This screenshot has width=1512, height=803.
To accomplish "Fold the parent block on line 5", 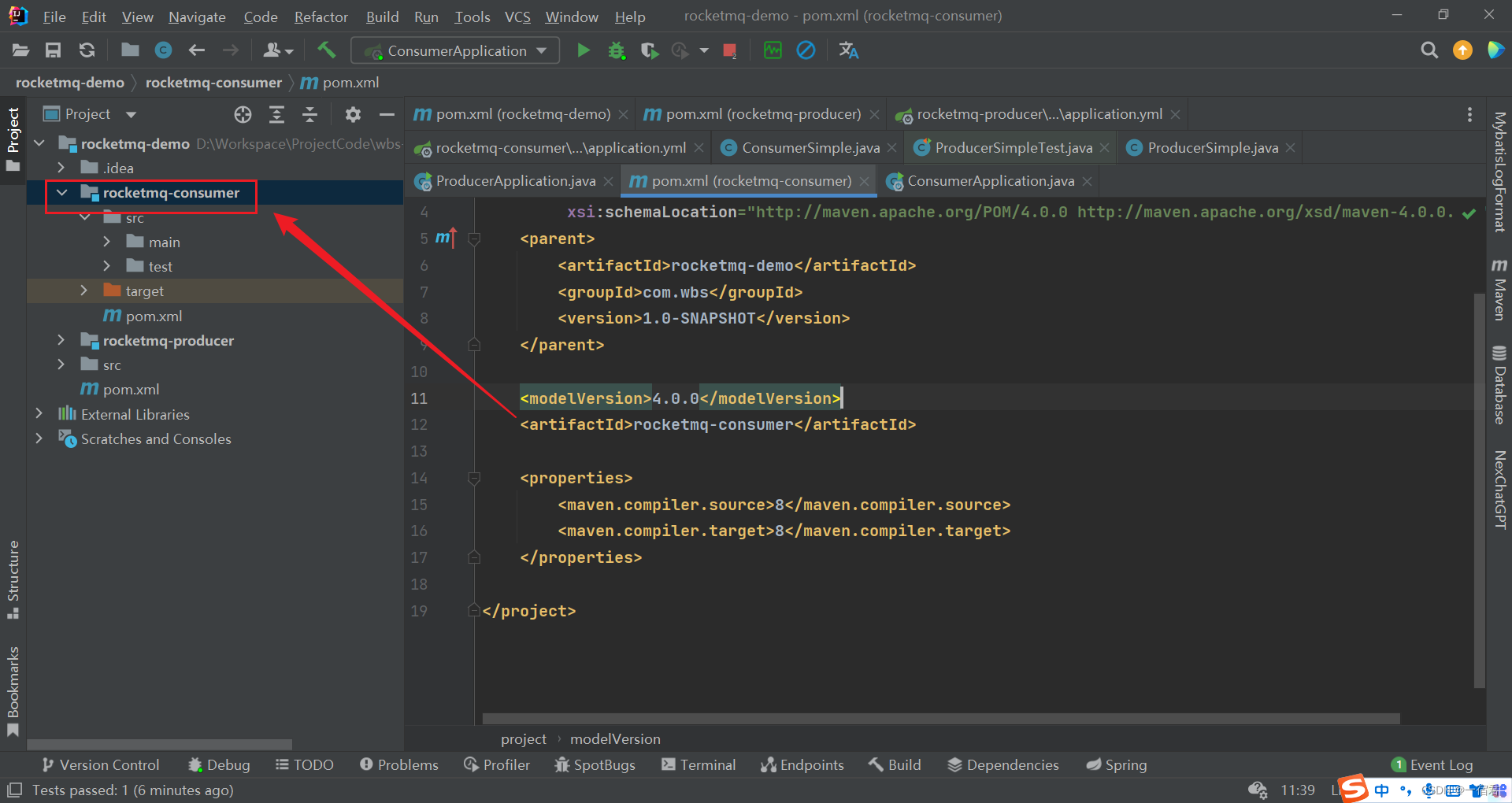I will [474, 239].
